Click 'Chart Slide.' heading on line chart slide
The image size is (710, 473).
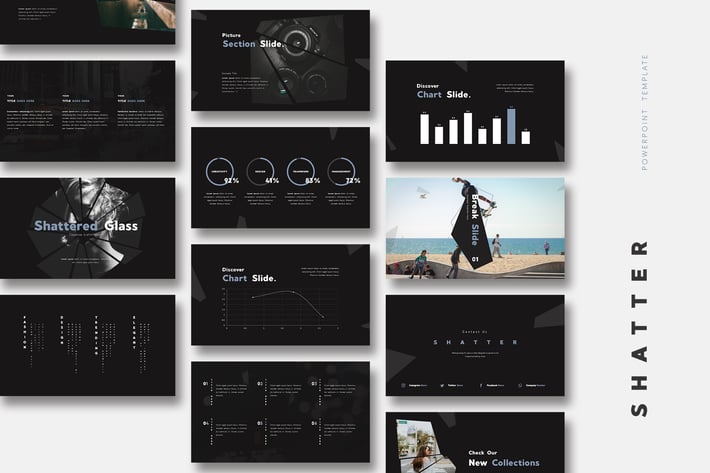(249, 278)
